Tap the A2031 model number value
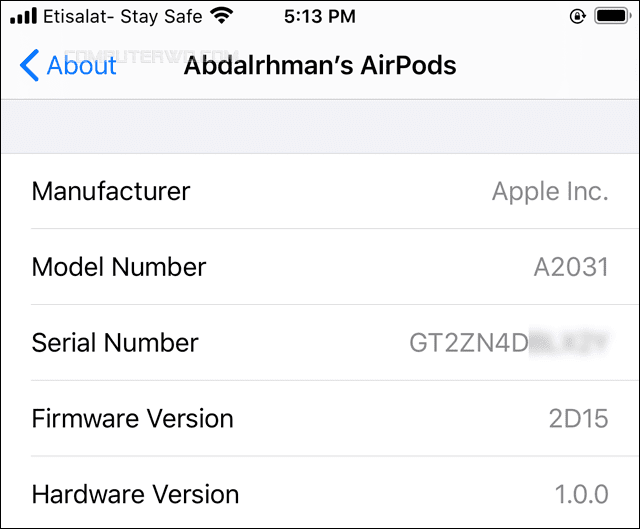The height and width of the screenshot is (529, 640). click(x=571, y=267)
